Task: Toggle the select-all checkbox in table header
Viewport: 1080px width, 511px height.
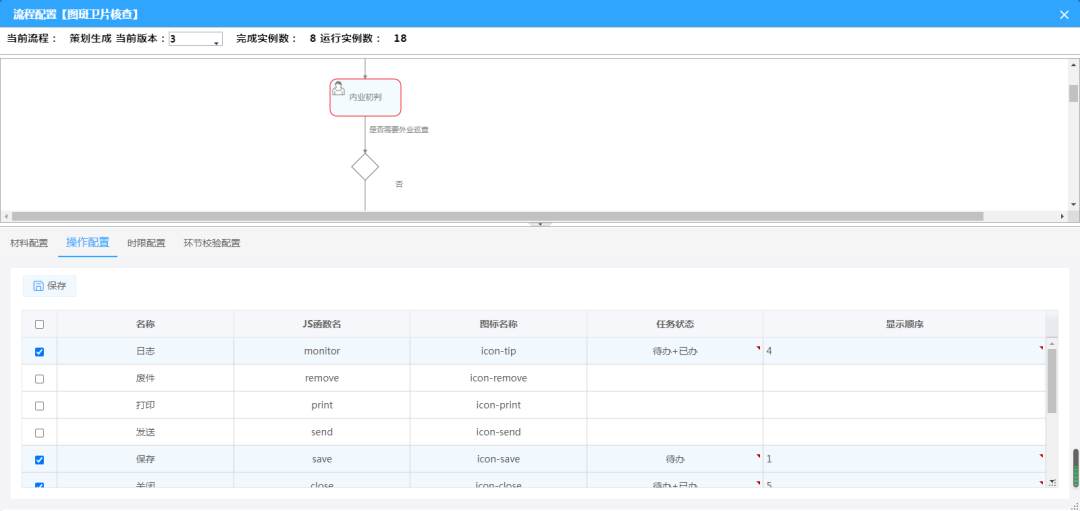Action: coord(39,324)
